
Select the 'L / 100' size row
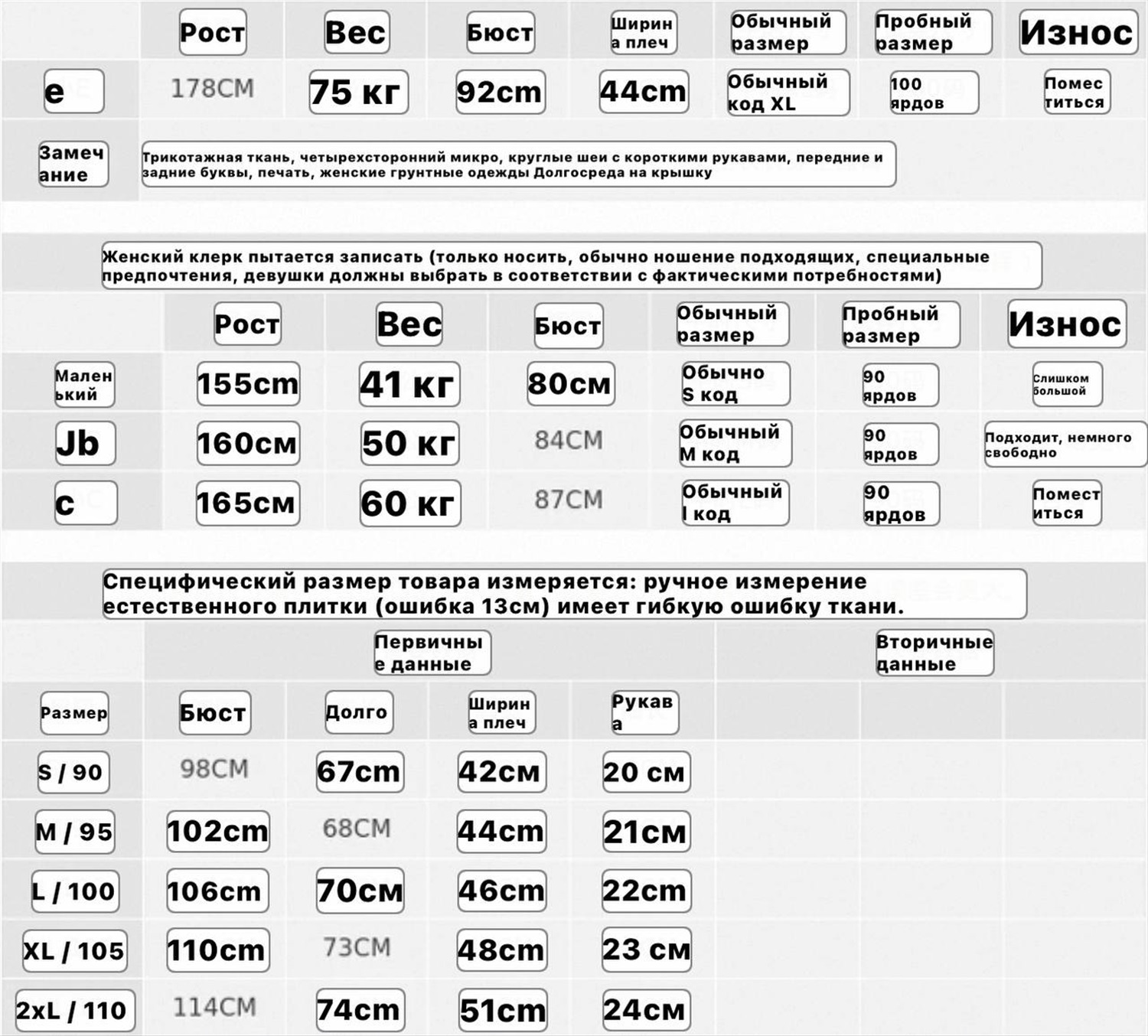pyautogui.click(x=75, y=891)
